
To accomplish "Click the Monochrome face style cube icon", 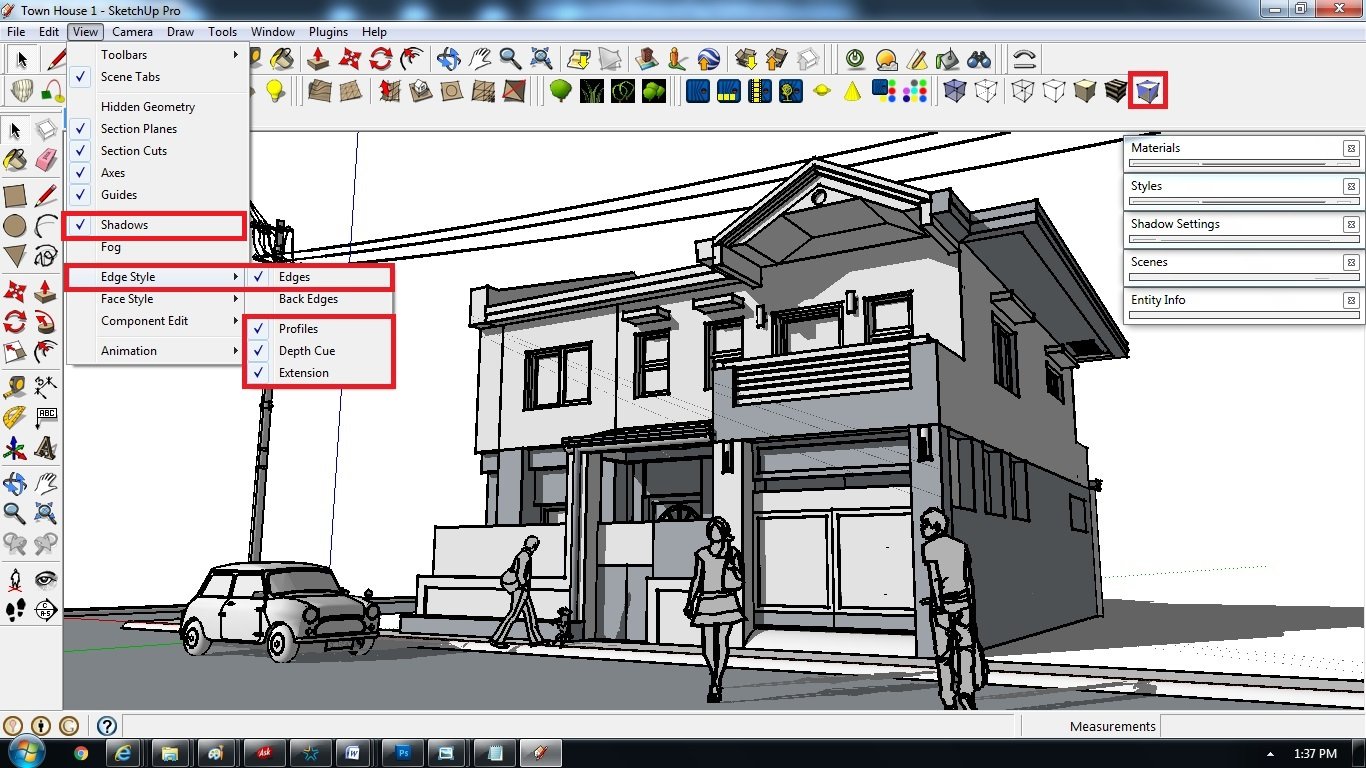I will (1148, 92).
